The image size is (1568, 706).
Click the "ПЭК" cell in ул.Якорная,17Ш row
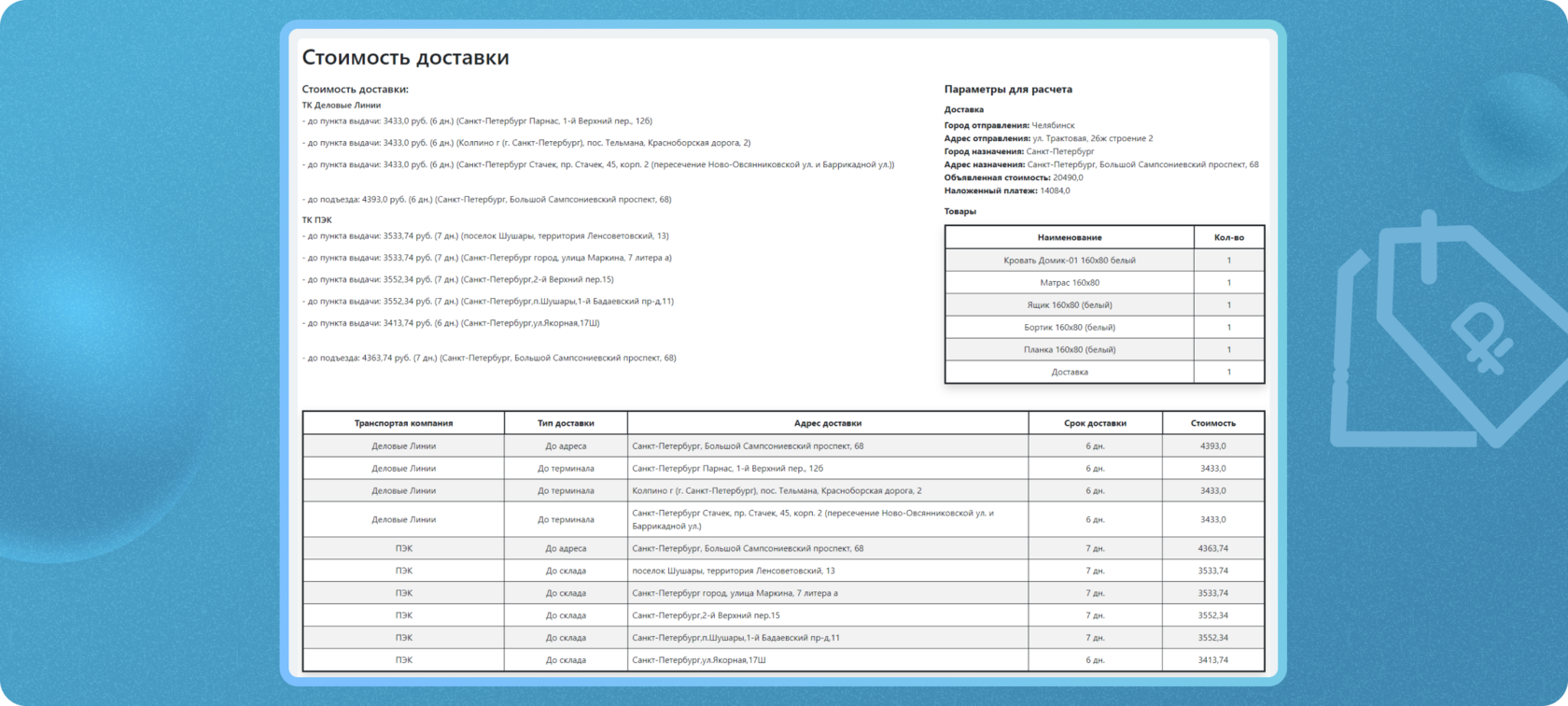point(403,660)
